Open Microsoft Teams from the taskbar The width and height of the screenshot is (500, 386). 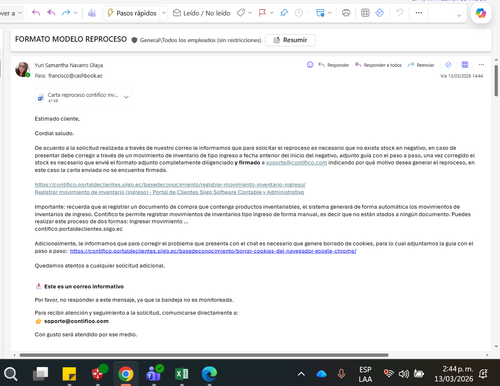point(154,374)
